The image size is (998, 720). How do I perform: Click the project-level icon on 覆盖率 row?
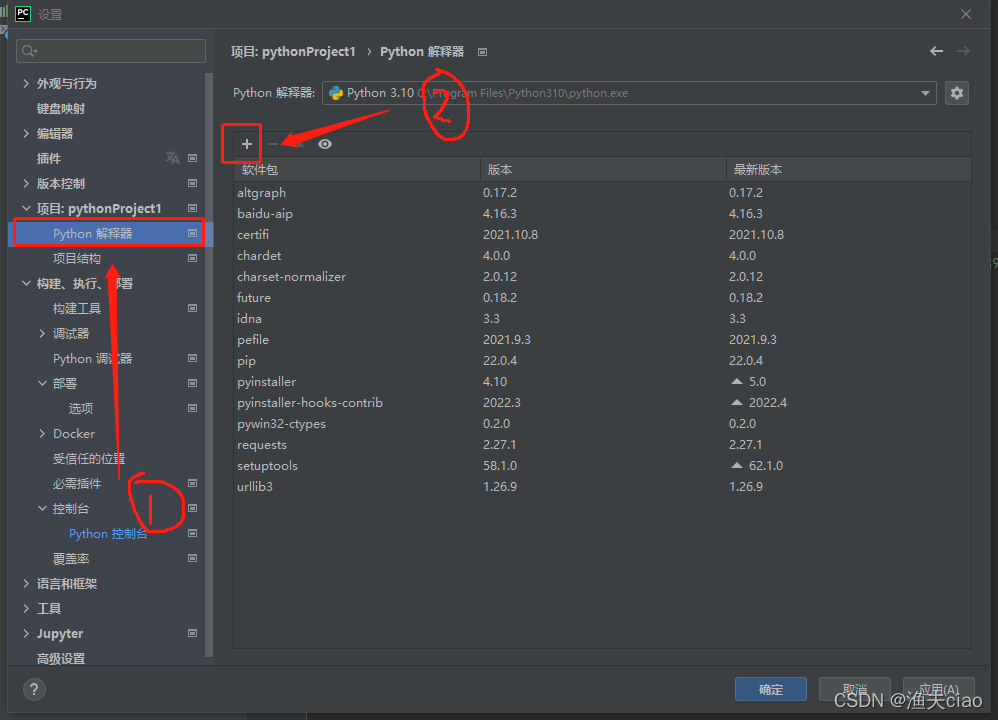[x=192, y=558]
